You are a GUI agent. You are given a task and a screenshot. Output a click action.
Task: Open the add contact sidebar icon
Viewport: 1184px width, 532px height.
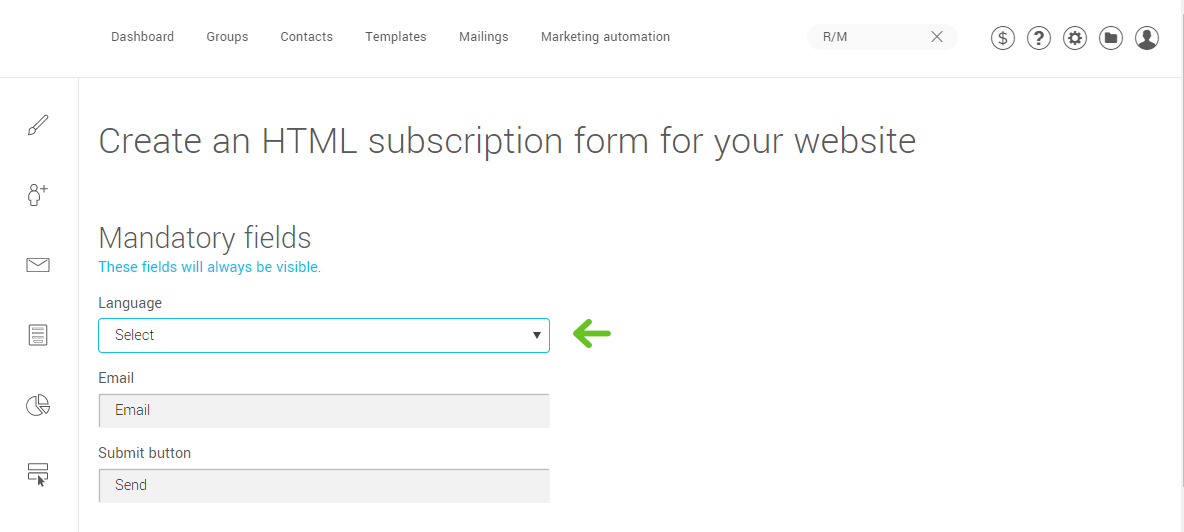[38, 195]
